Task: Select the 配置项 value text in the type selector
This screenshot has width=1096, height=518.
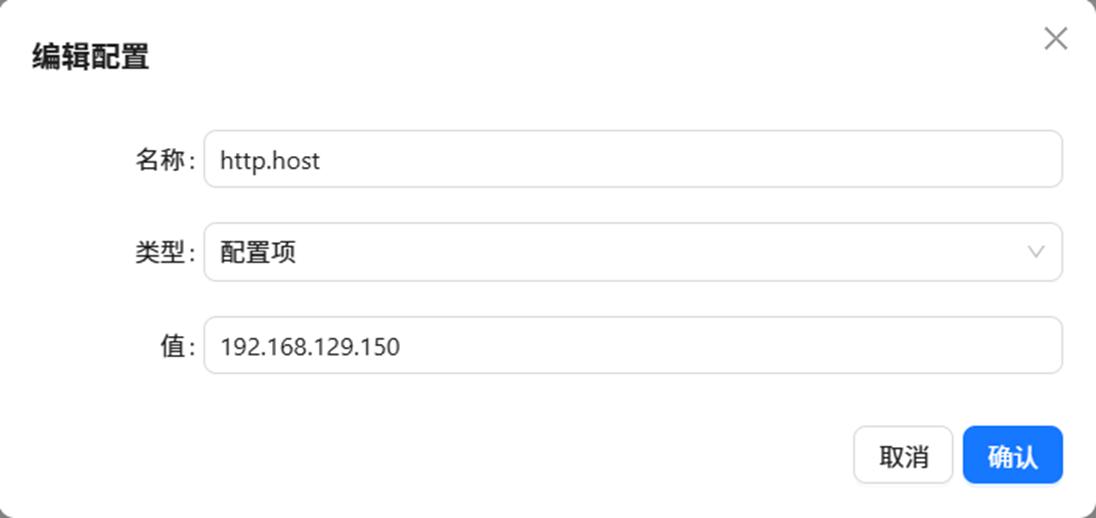Action: (x=258, y=252)
